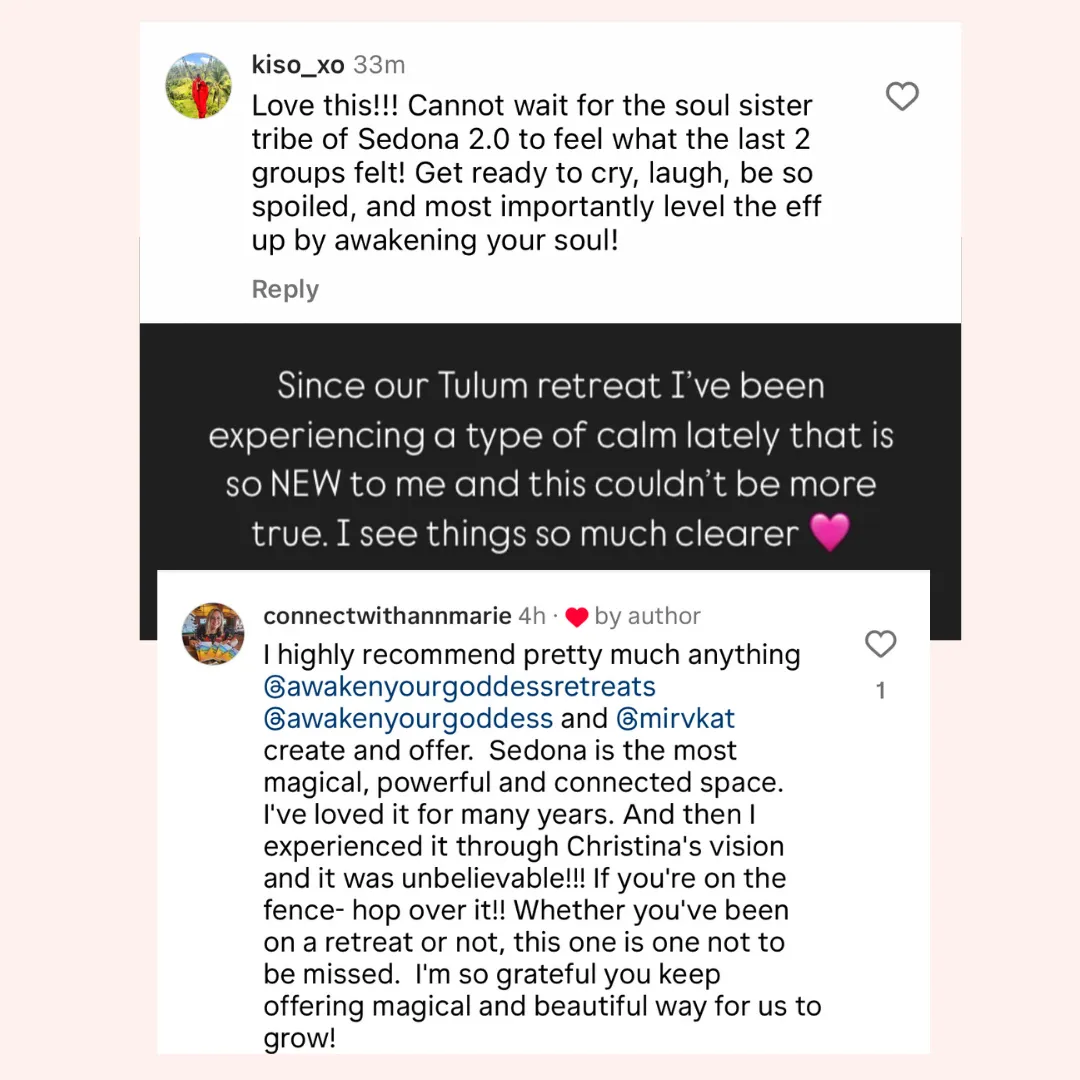Click the 33m timestamp on kiso_xo's comment
1080x1080 pixels.
pos(380,65)
